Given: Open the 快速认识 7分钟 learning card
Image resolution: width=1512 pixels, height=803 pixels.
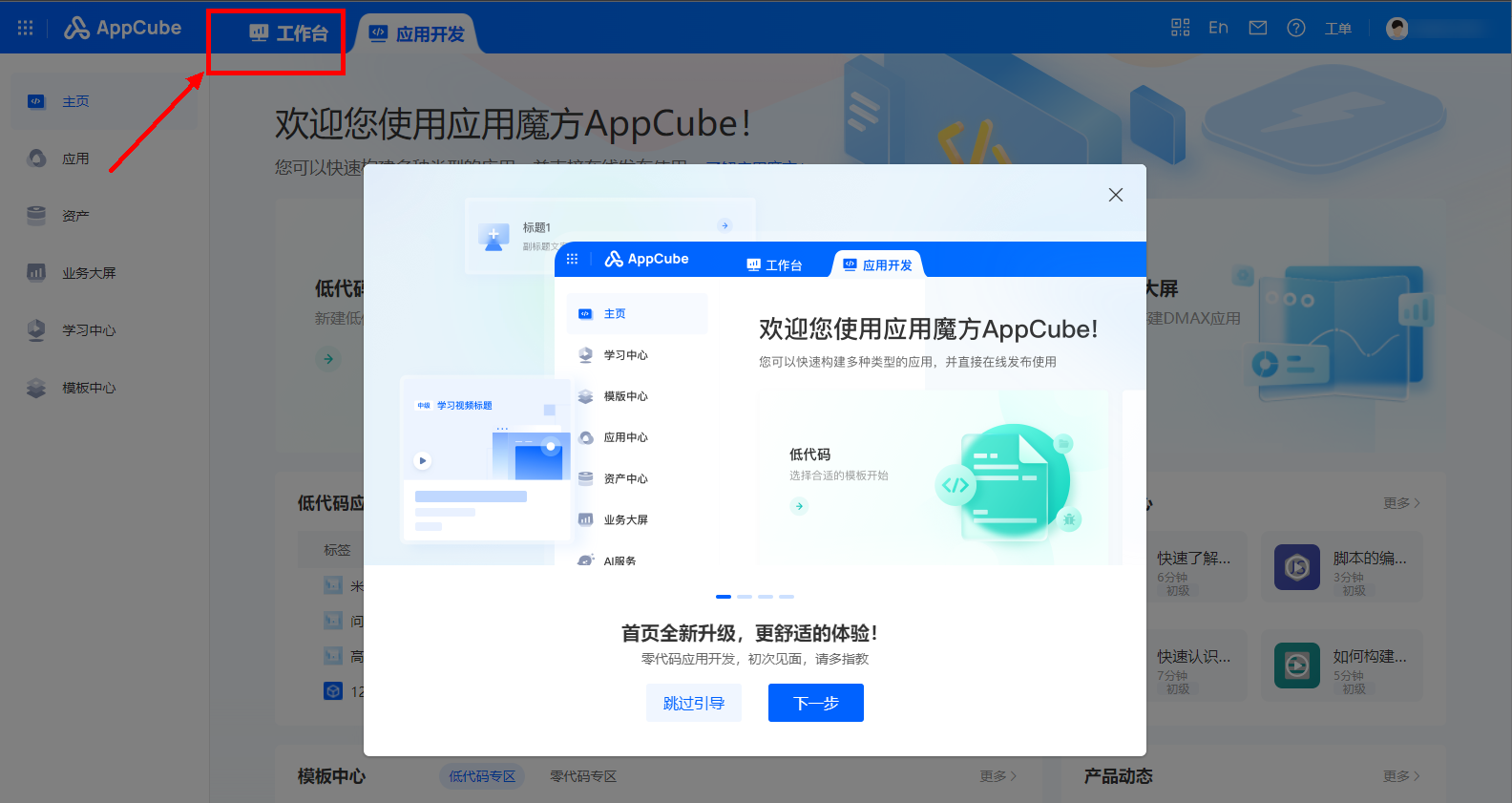Looking at the screenshot, I should tap(1197, 666).
